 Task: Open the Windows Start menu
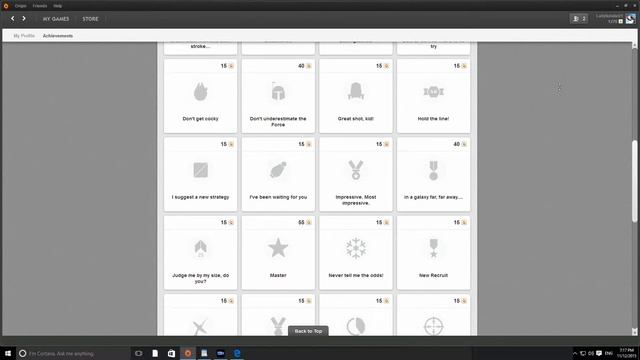(8, 353)
